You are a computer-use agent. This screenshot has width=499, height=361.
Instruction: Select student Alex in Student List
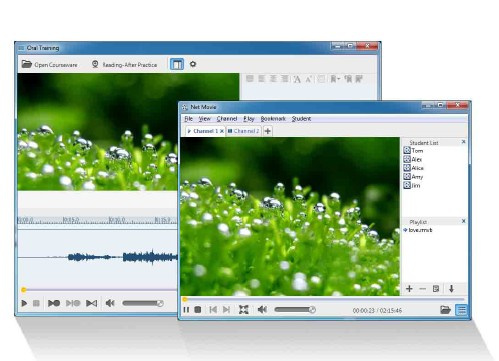[413, 159]
